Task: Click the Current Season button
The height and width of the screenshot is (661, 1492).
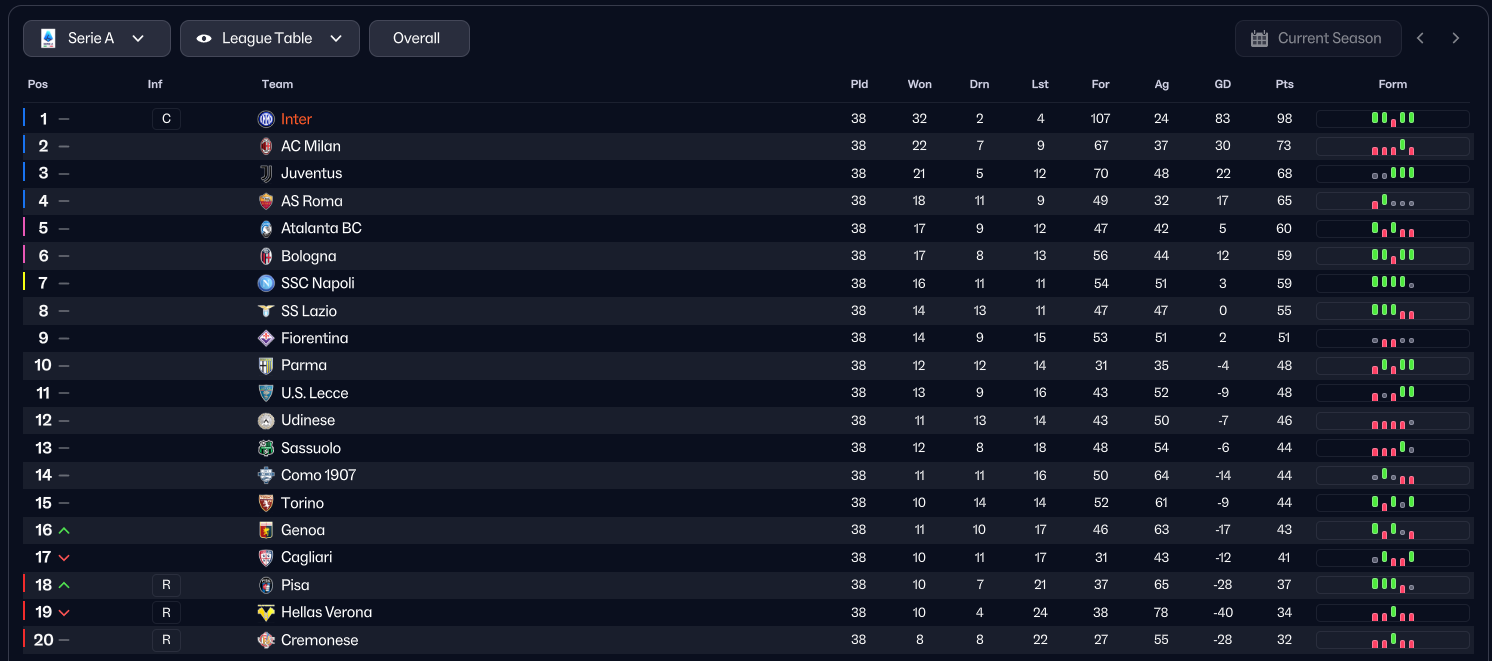Action: coord(1316,39)
